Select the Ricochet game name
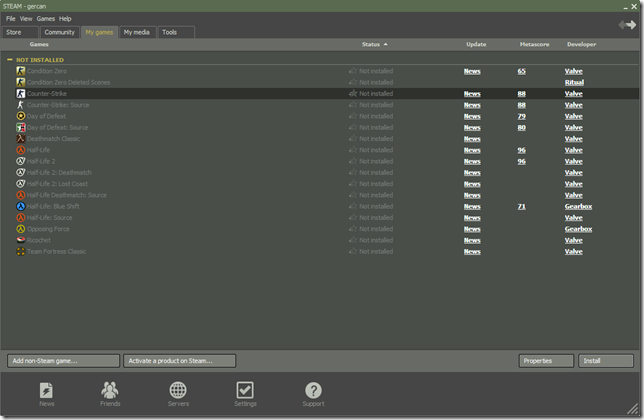 point(39,240)
